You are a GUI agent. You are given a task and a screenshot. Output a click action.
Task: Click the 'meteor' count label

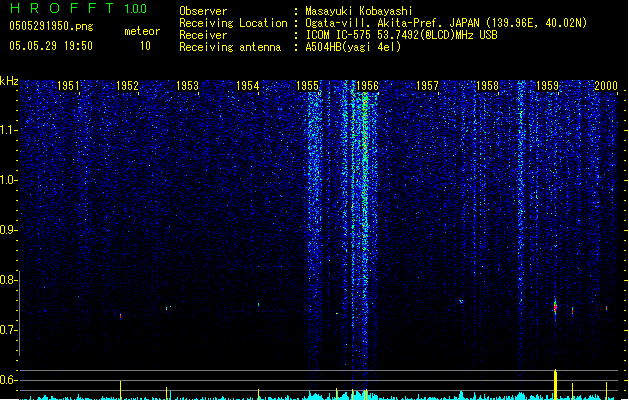tap(142, 31)
